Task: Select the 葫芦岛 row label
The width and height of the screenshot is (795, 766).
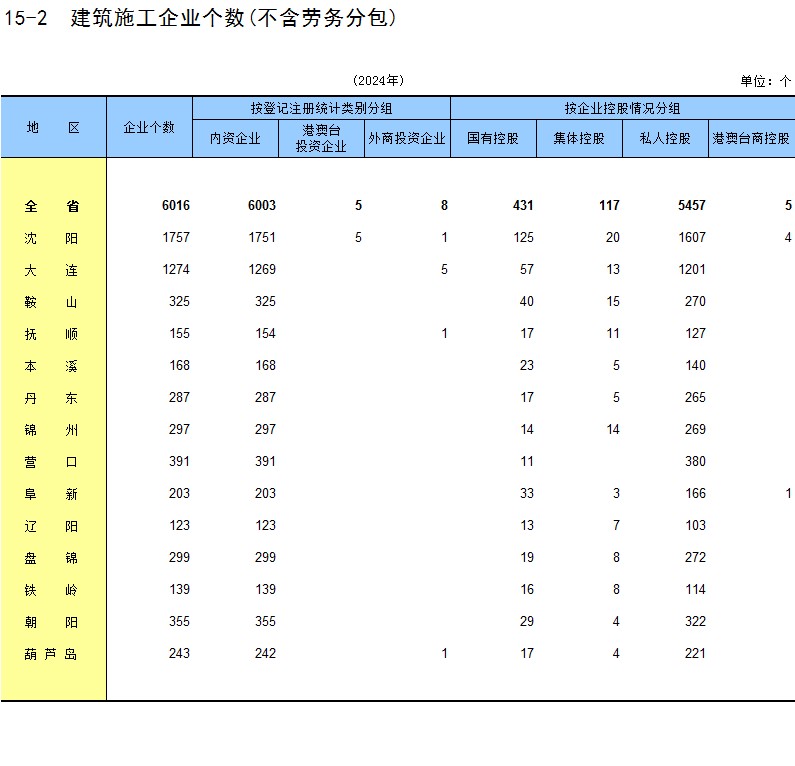Action: click(52, 654)
